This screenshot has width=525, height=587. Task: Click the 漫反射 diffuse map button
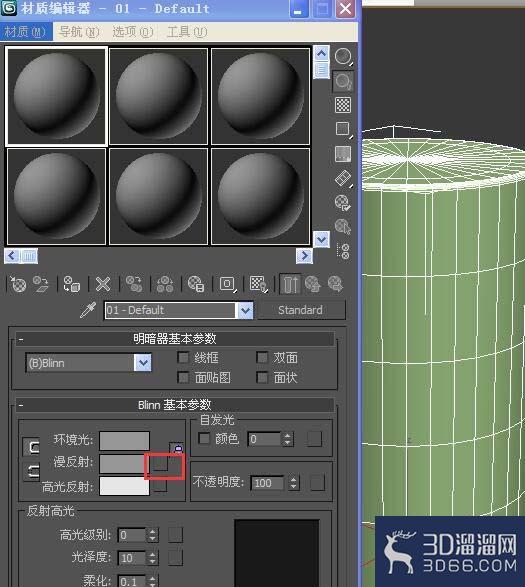tap(161, 463)
